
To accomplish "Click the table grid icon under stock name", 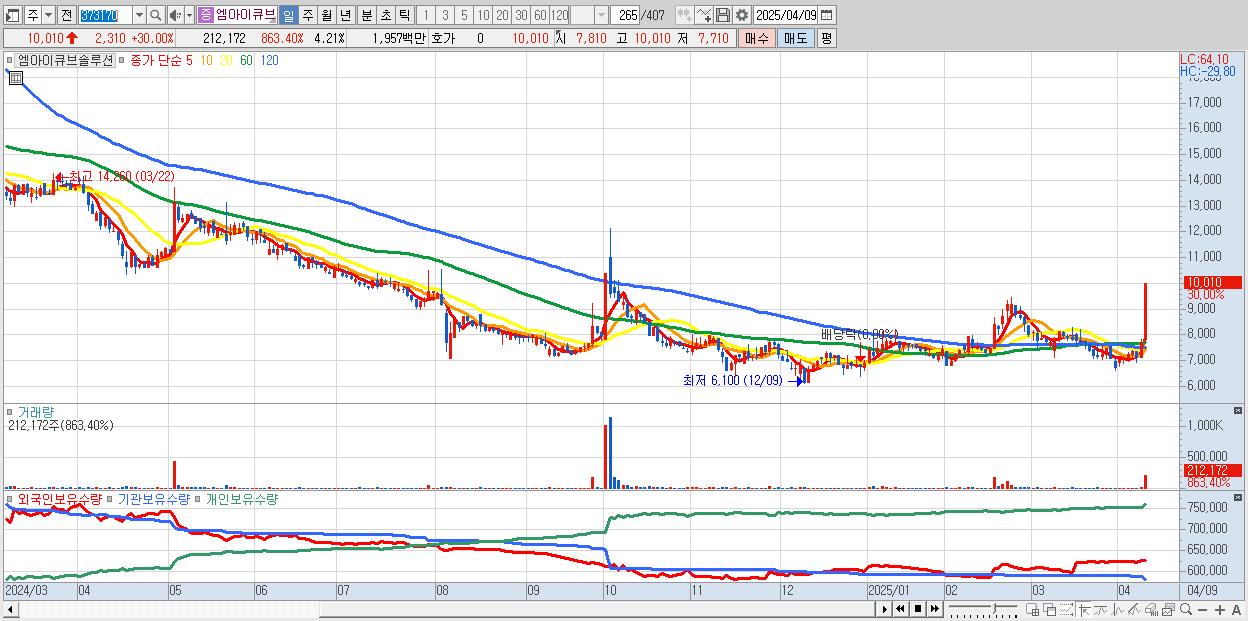I will tap(15, 77).
